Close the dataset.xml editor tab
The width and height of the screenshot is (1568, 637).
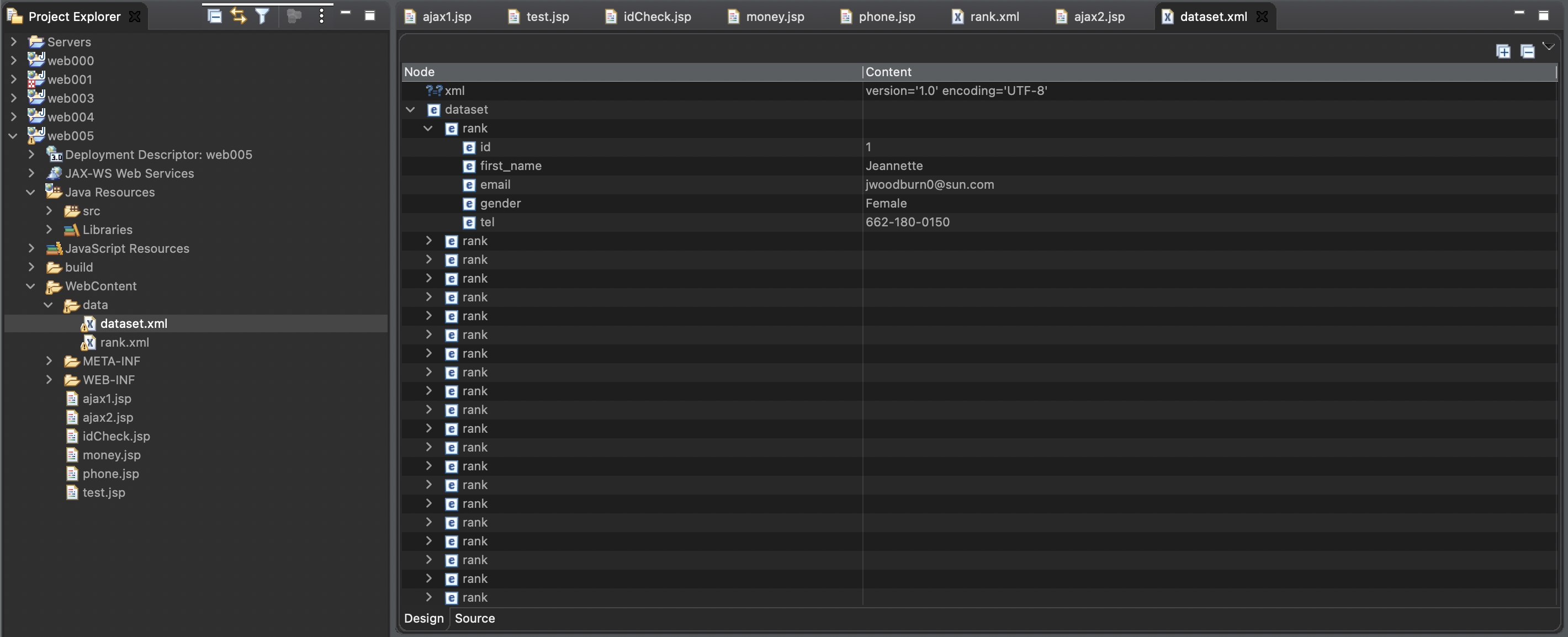(x=1263, y=17)
